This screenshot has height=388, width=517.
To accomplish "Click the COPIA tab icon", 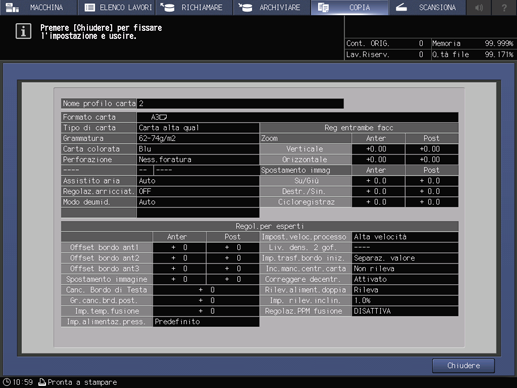I will click(x=323, y=7).
